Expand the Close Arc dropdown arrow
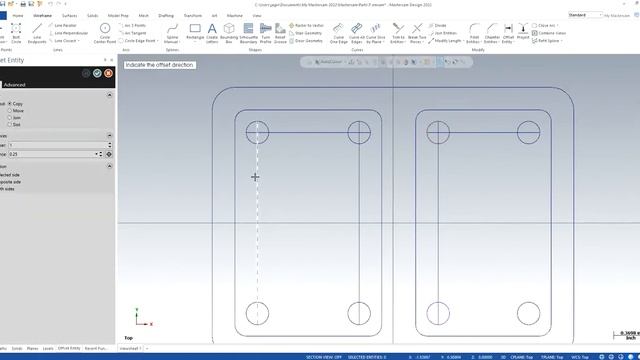Image resolution: width=640 pixels, height=360 pixels. tap(558, 25)
